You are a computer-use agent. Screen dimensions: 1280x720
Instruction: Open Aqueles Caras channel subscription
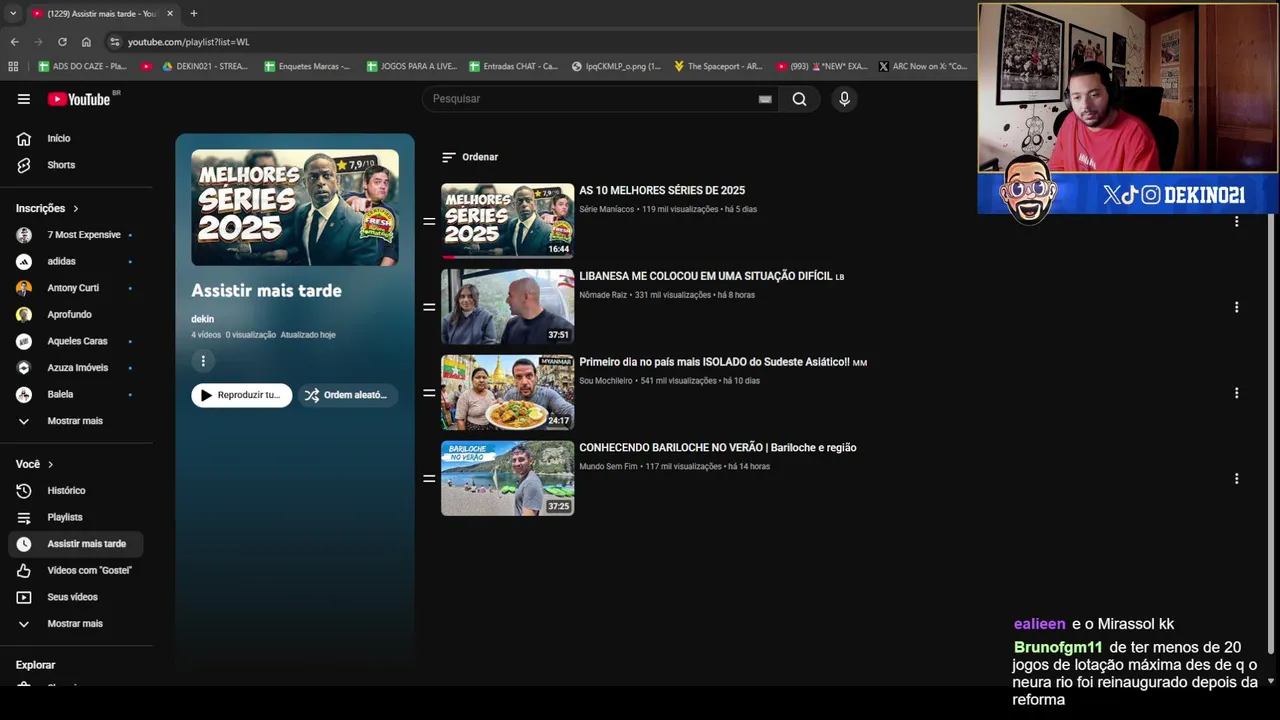click(77, 341)
